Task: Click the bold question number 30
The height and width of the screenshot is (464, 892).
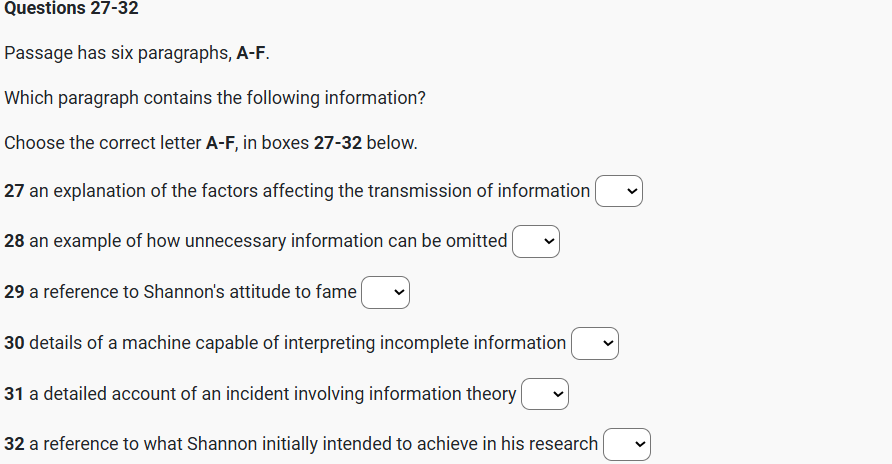Action: point(14,343)
